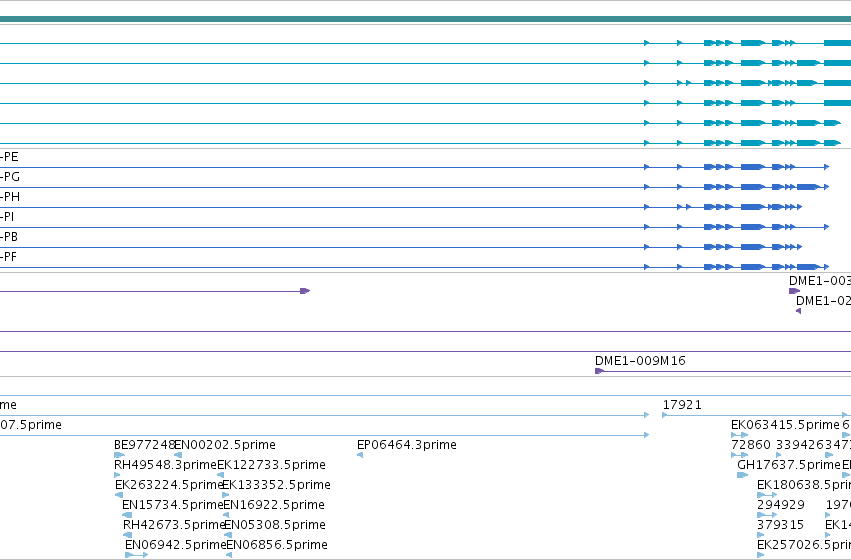
Task: Select the EK263224.5prime EST label
Action: 169,485
